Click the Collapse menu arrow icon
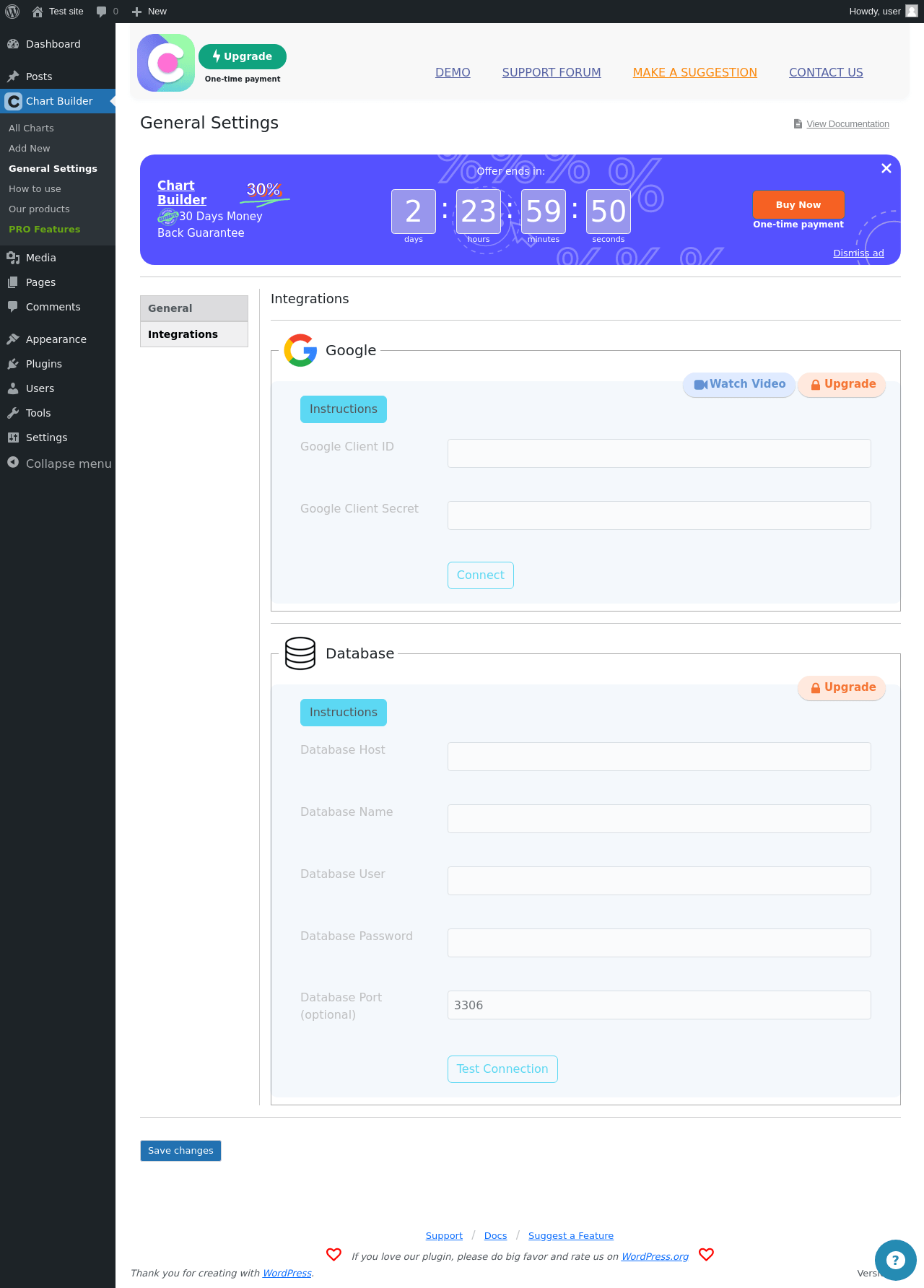Screen dimensions: 924x1288 click(13, 463)
